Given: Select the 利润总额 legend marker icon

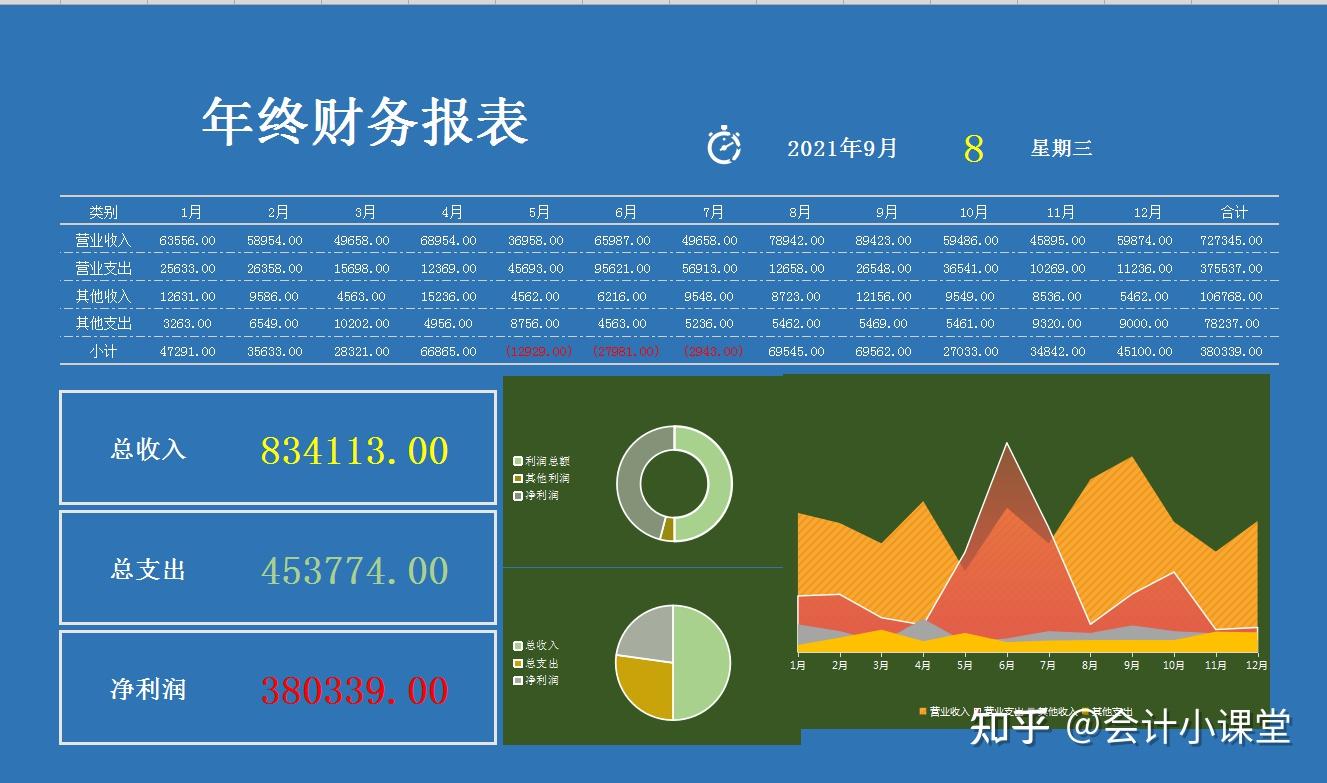Looking at the screenshot, I should coord(517,460).
